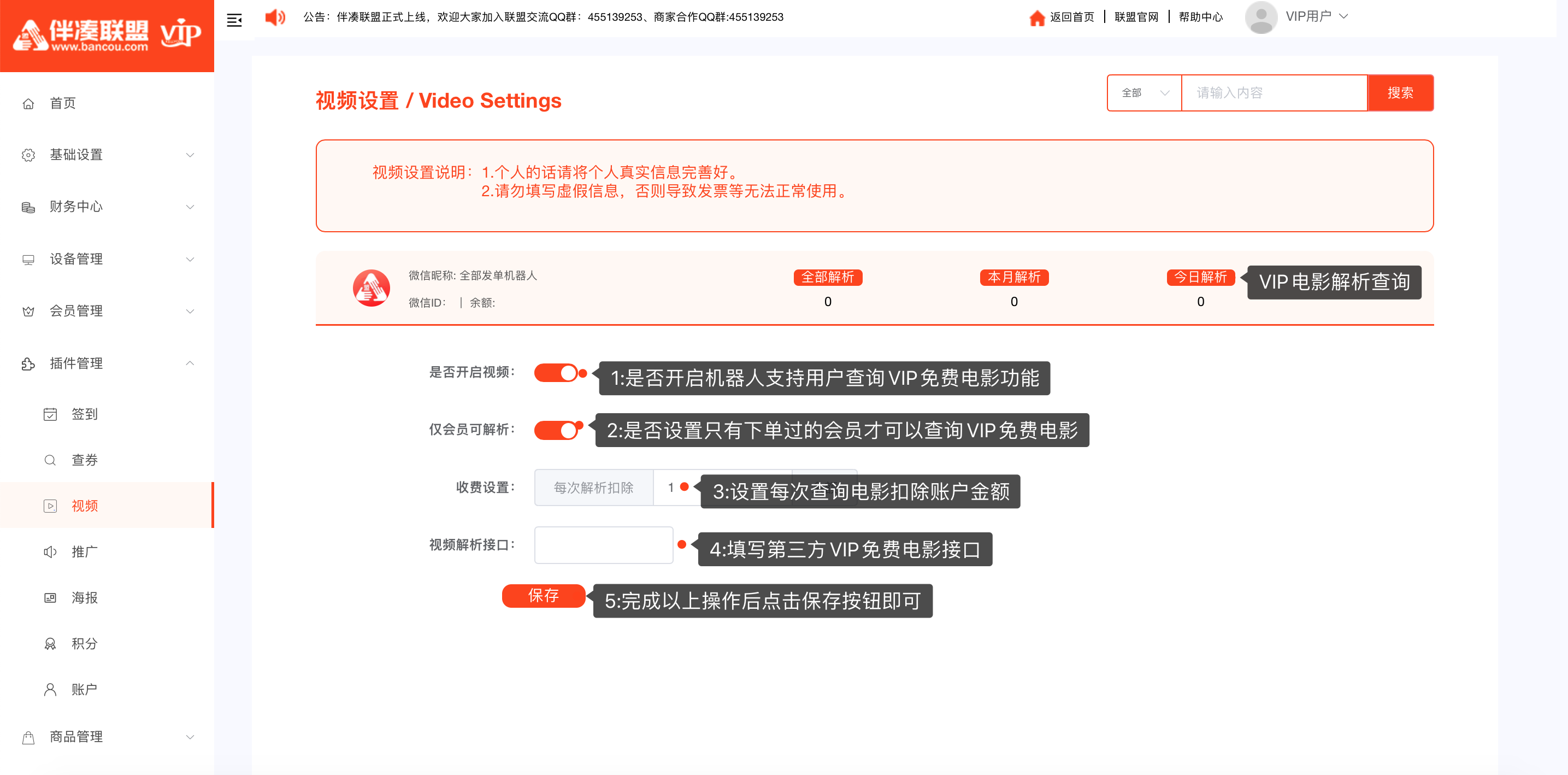Click the 本月解析 badge
The width and height of the screenshot is (1568, 775).
(x=1014, y=278)
